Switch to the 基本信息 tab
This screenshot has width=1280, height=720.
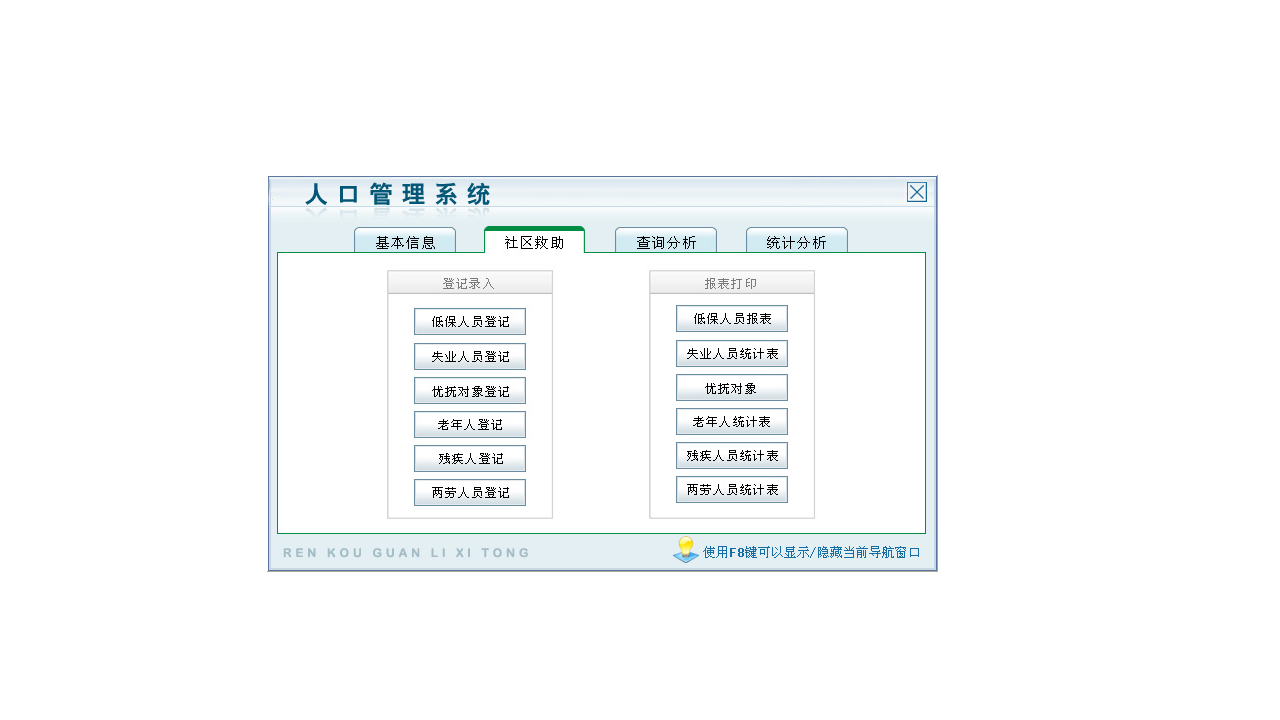pos(406,241)
